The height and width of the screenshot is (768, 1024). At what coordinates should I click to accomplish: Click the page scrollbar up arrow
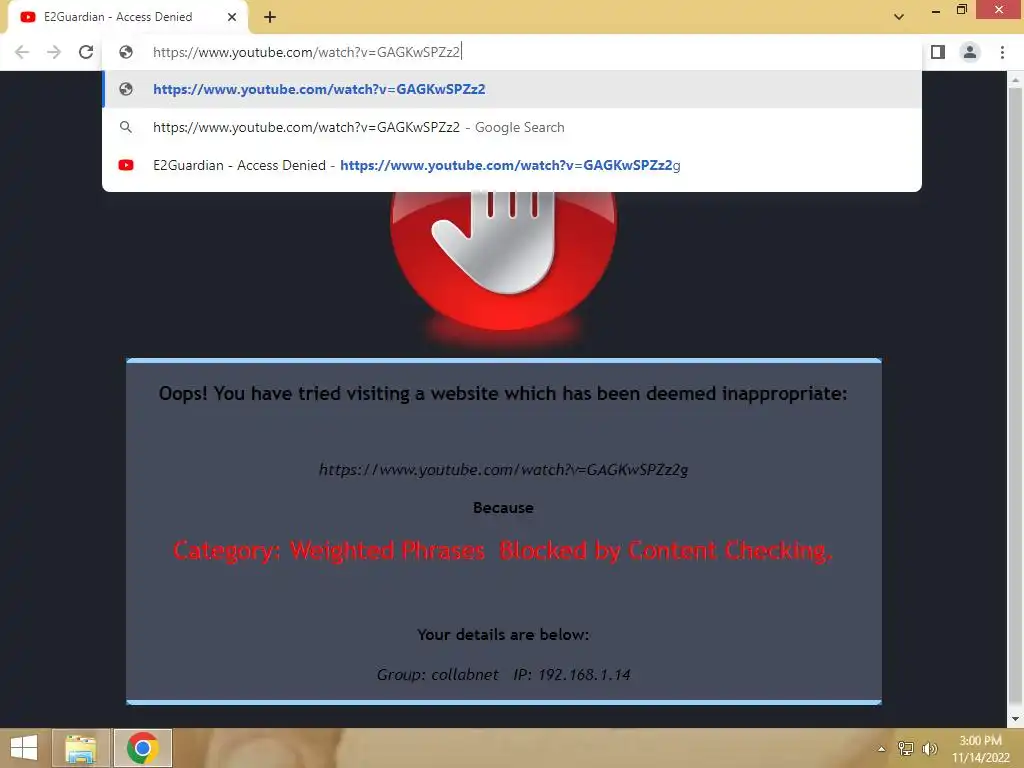pos(1015,80)
